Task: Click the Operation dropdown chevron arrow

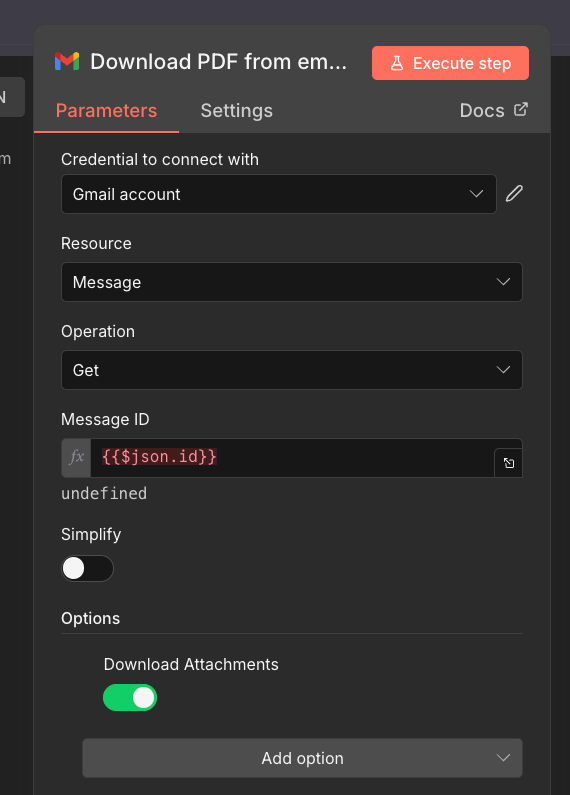Action: click(x=503, y=370)
